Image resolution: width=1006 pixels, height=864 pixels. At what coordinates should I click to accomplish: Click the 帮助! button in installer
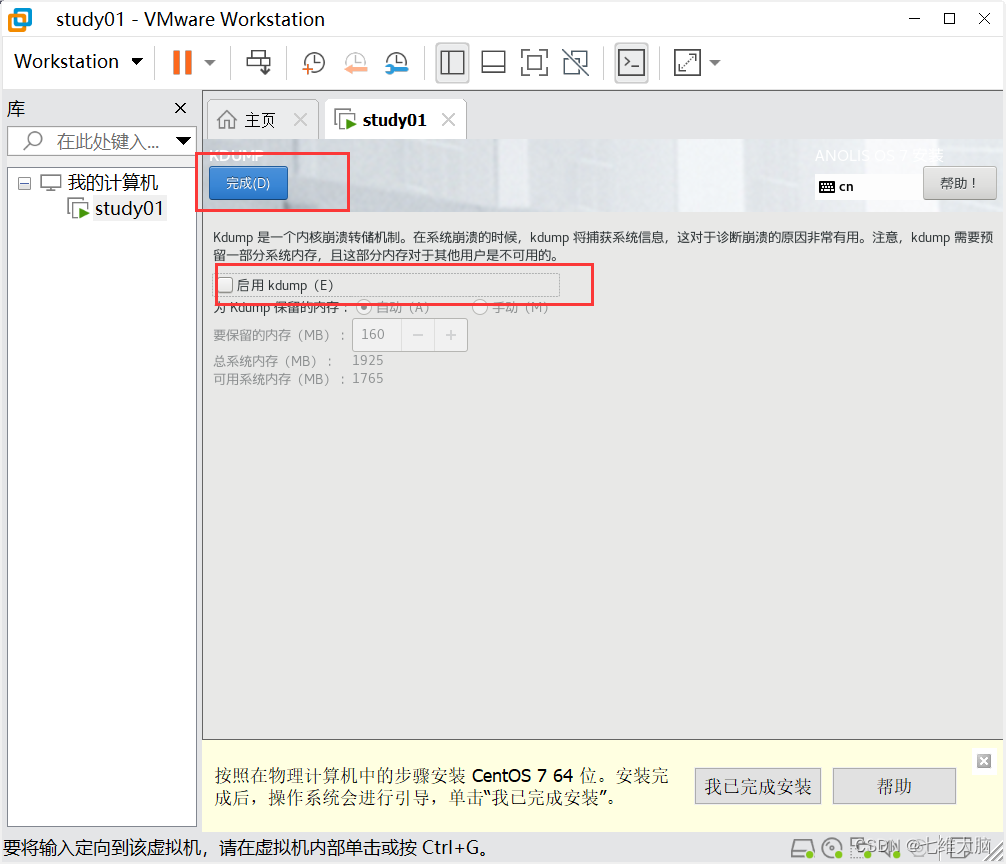[959, 183]
